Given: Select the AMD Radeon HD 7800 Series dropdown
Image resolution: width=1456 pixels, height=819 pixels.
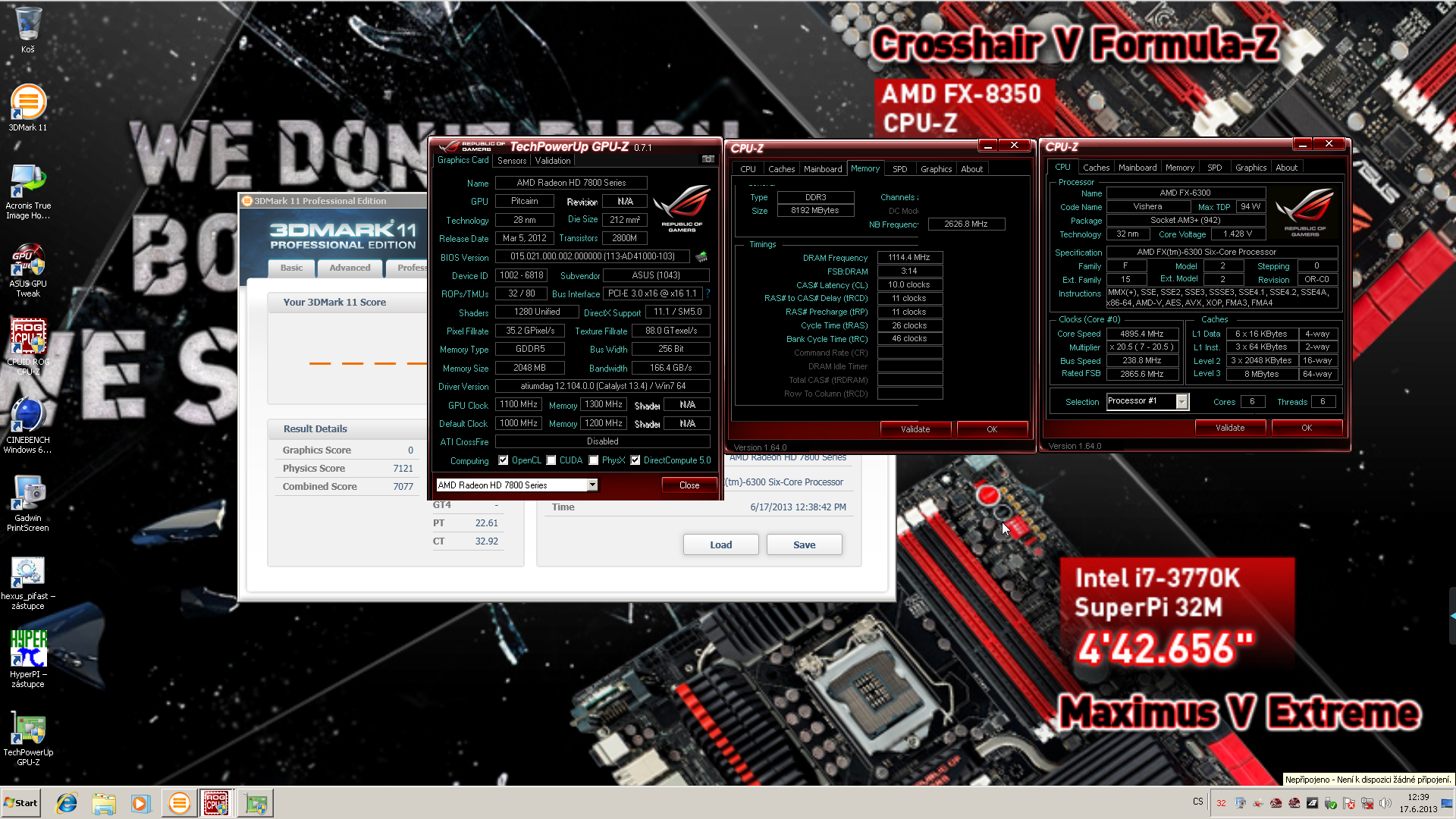Looking at the screenshot, I should (x=515, y=485).
